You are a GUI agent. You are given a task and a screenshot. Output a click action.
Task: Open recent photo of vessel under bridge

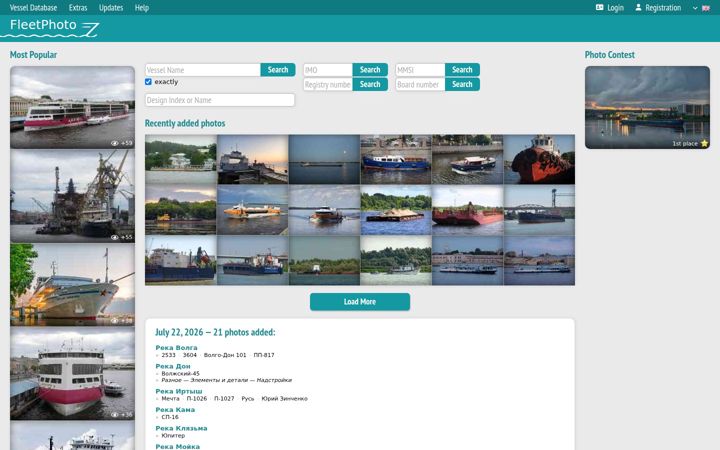click(x=539, y=210)
